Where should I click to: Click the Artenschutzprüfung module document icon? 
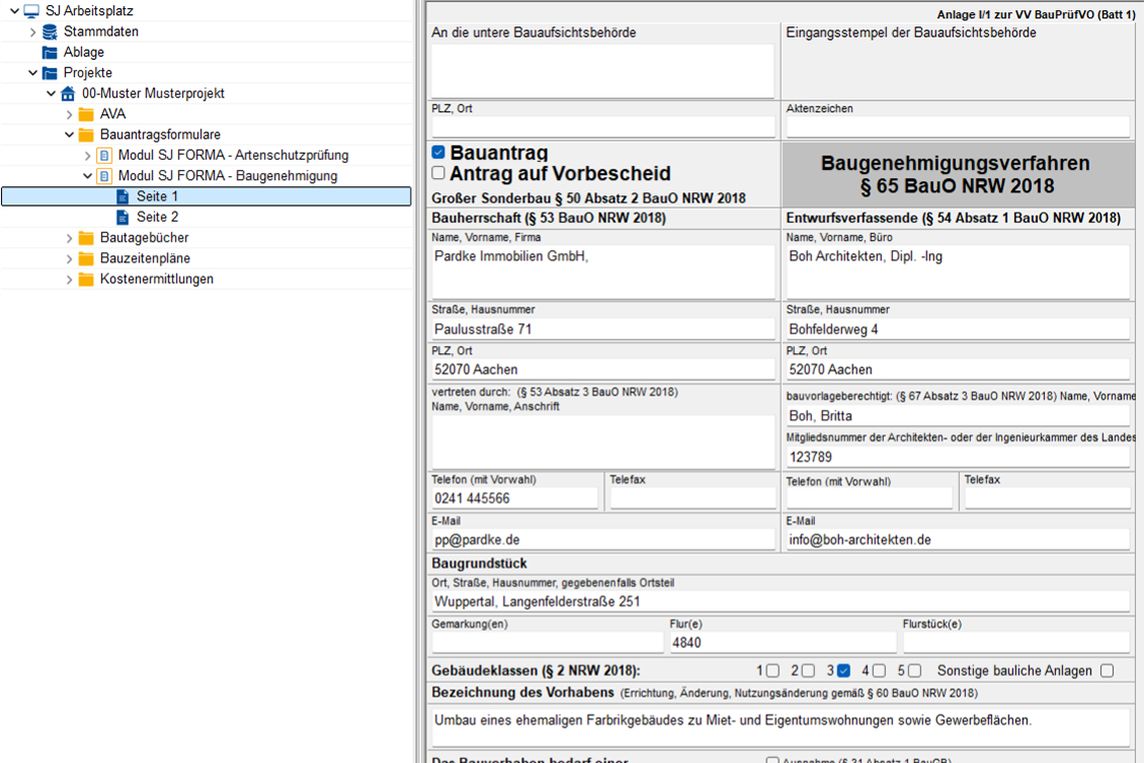coord(104,156)
